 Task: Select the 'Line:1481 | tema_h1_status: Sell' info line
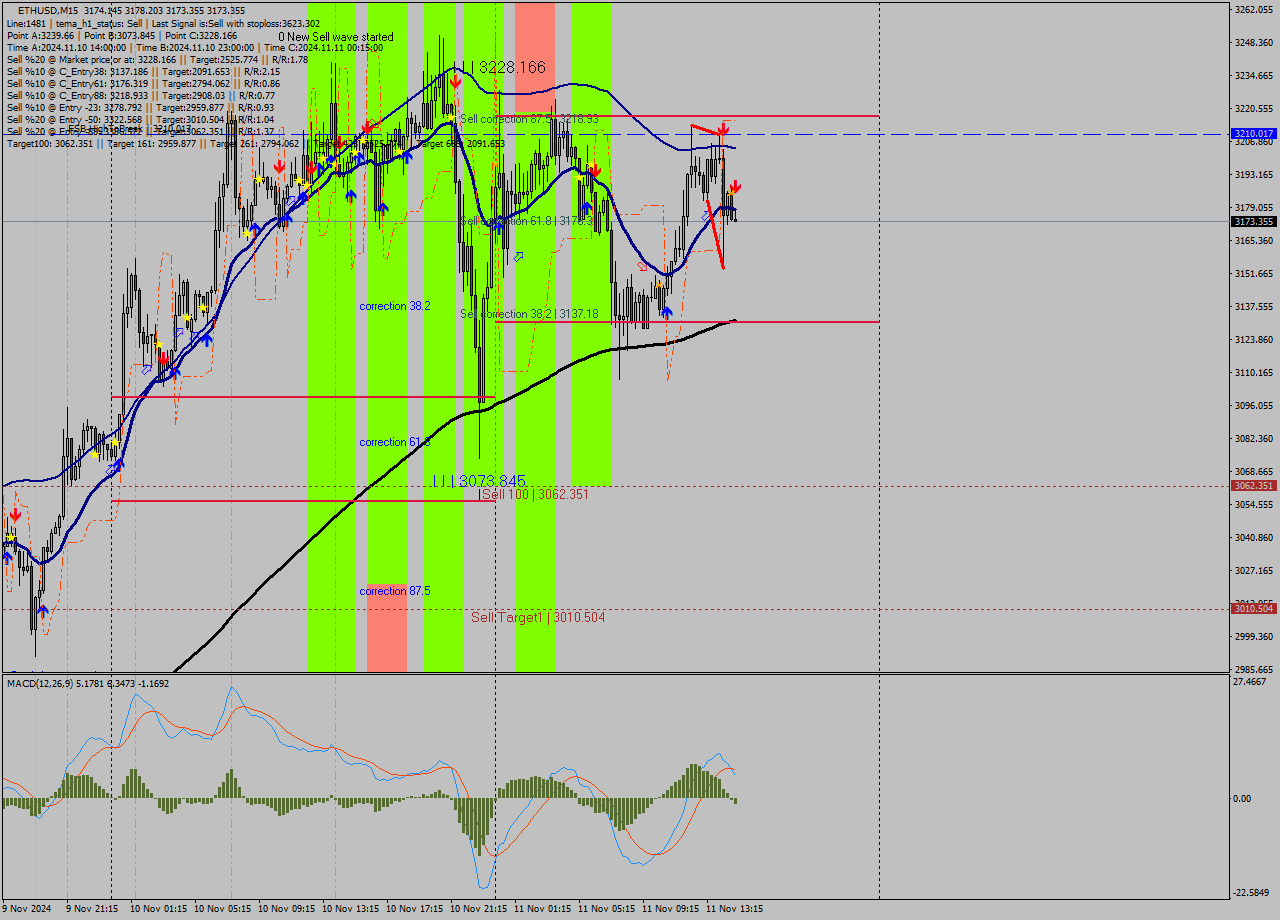tap(163, 23)
